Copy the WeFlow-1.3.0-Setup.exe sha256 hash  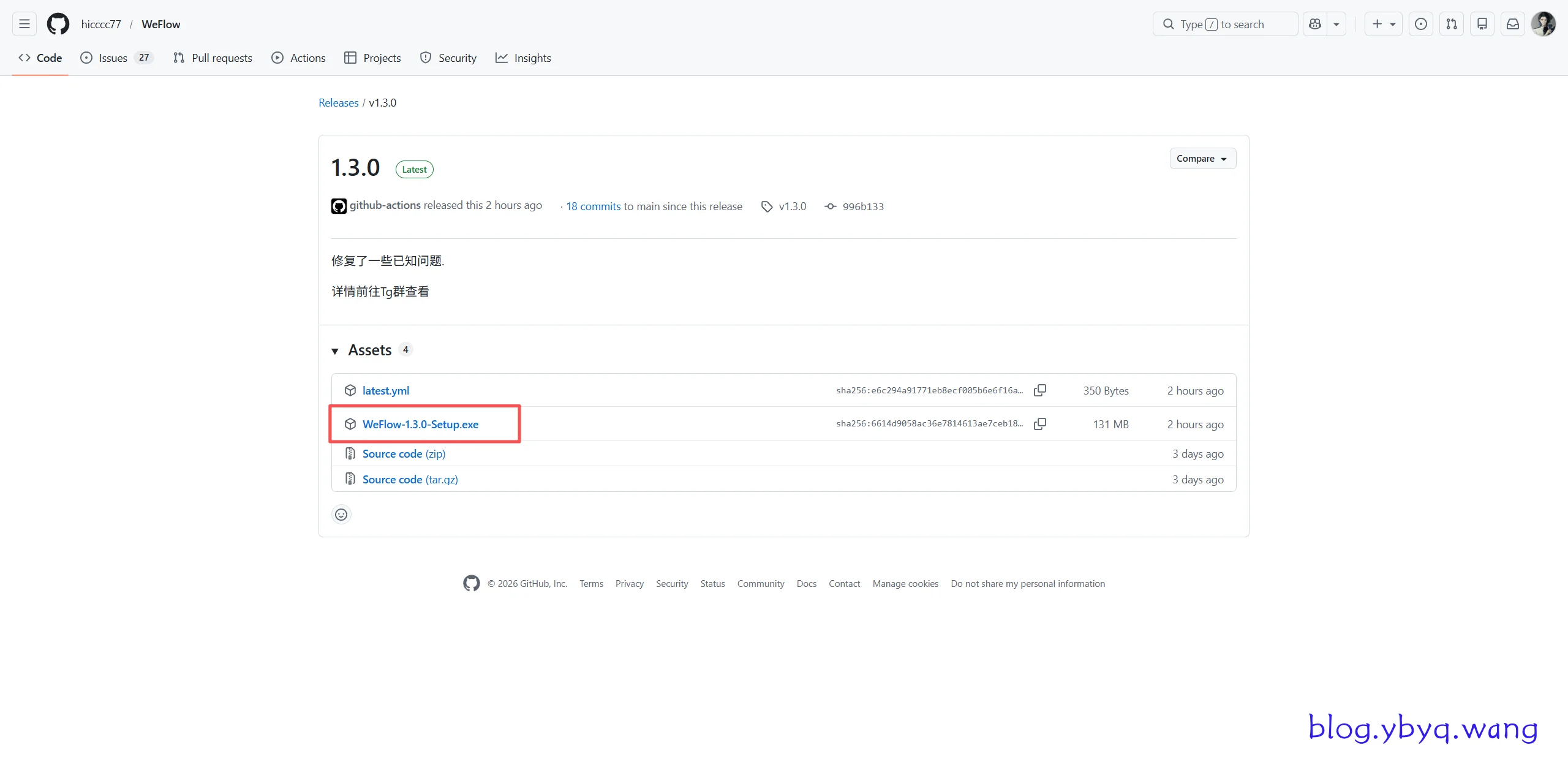[1039, 424]
